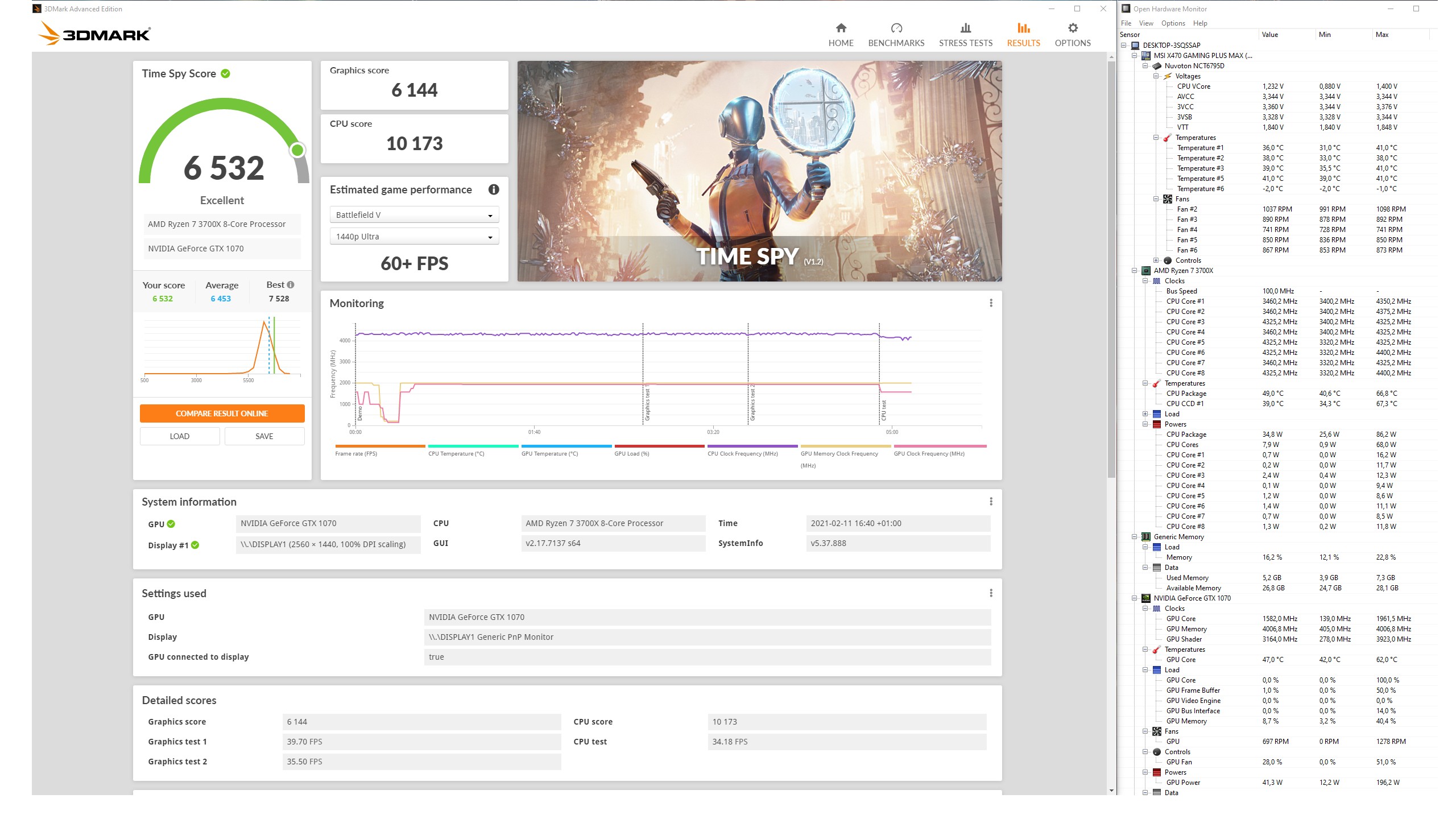Click the 3DMark logo
The height and width of the screenshot is (819, 1456).
point(94,34)
